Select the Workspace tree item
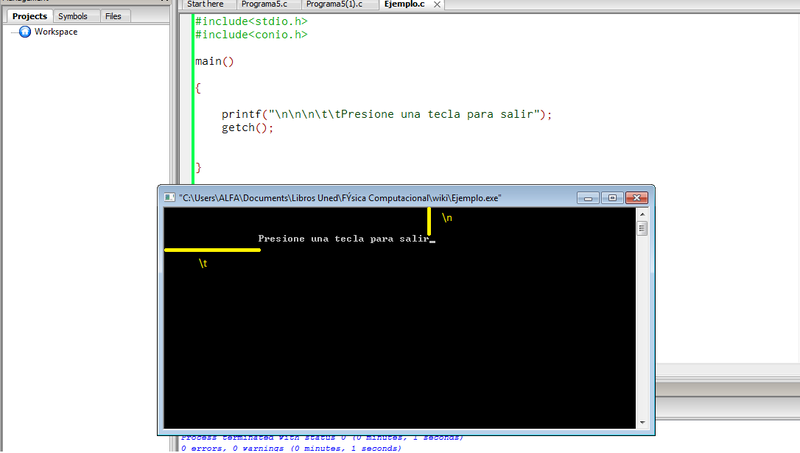800x453 pixels. pyautogui.click(x=56, y=32)
